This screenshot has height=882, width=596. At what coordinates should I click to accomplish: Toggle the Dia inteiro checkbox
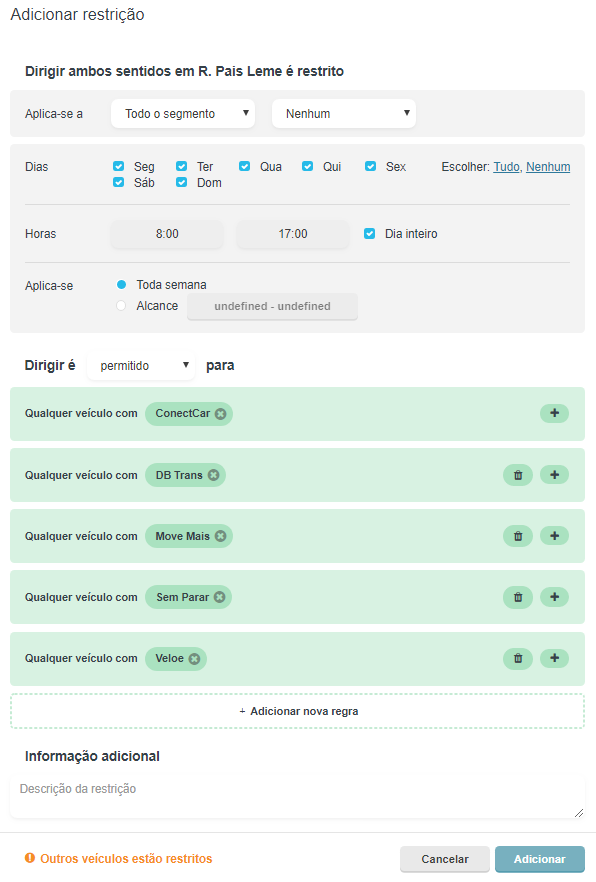coord(369,233)
